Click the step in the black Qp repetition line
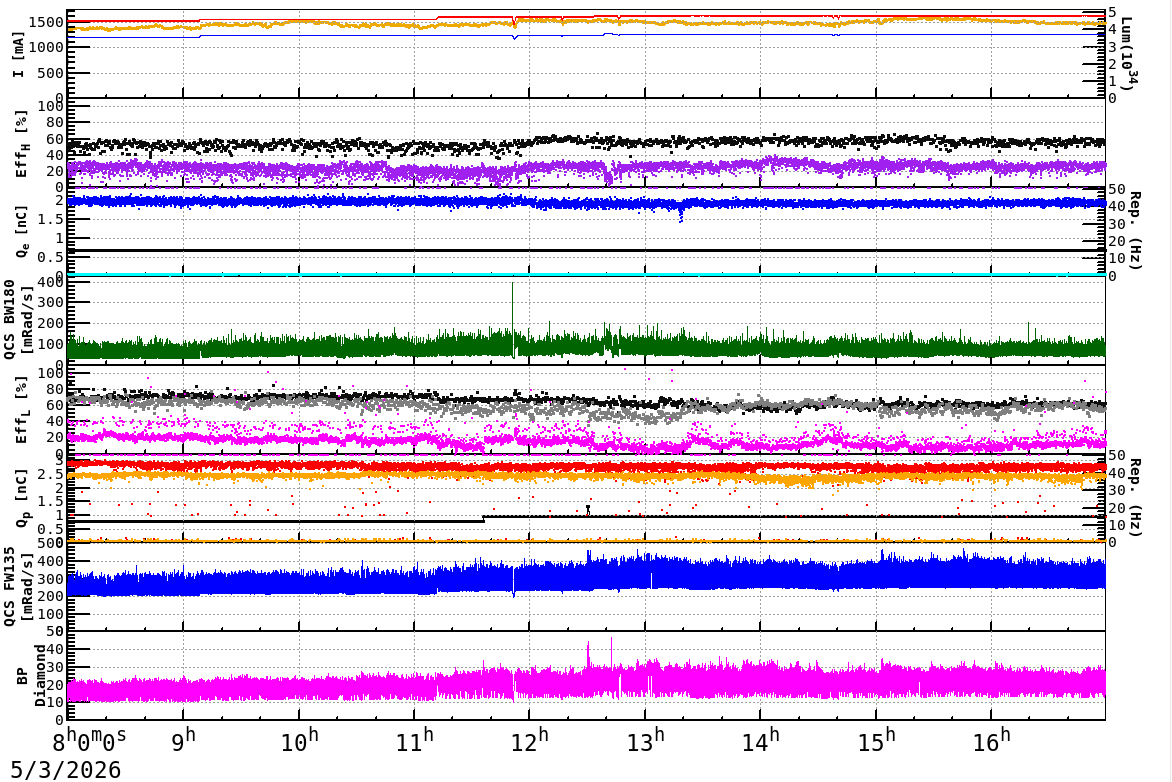1172x782 pixels. coord(484,518)
